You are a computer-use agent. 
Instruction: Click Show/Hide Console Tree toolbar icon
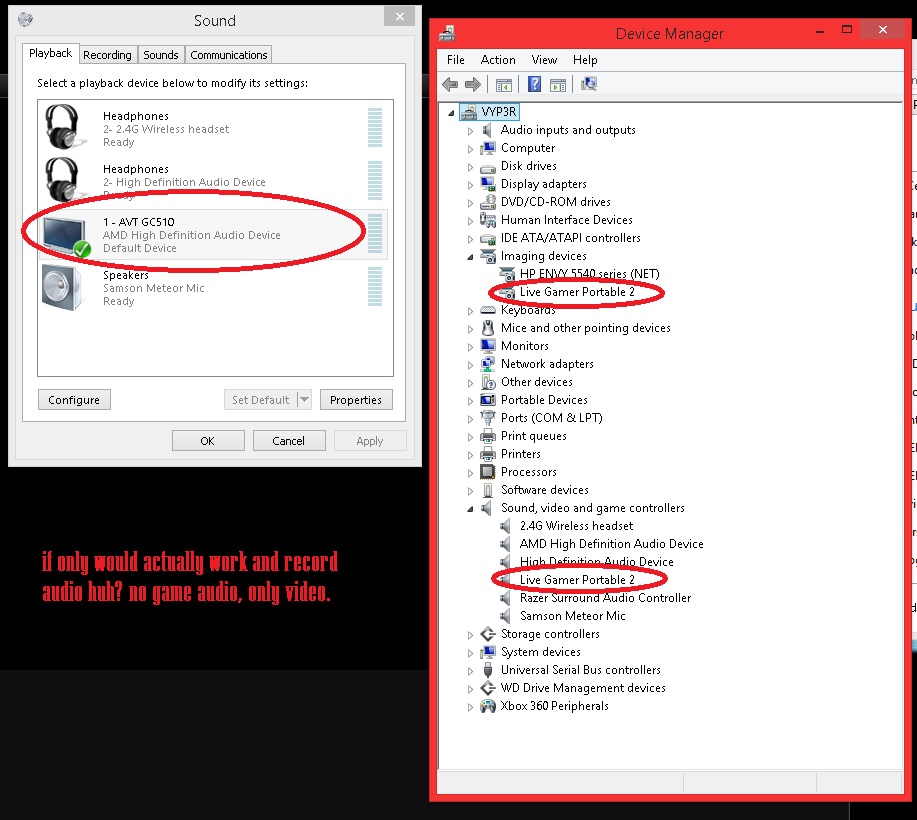pos(504,85)
